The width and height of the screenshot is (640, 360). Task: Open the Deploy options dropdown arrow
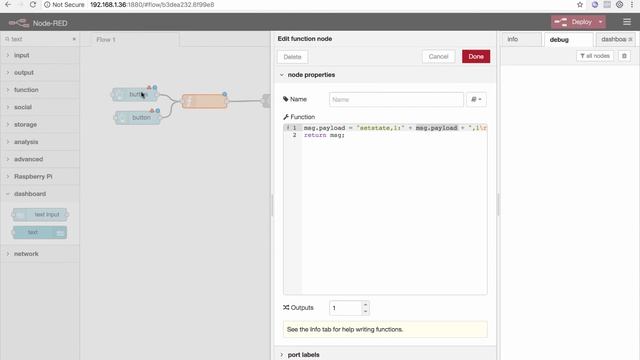pyautogui.click(x=600, y=22)
